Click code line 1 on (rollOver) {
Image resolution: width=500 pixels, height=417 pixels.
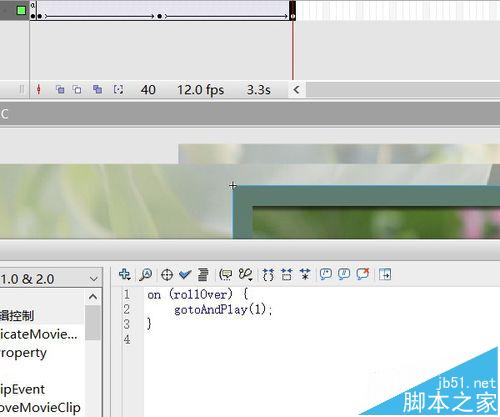click(197, 295)
